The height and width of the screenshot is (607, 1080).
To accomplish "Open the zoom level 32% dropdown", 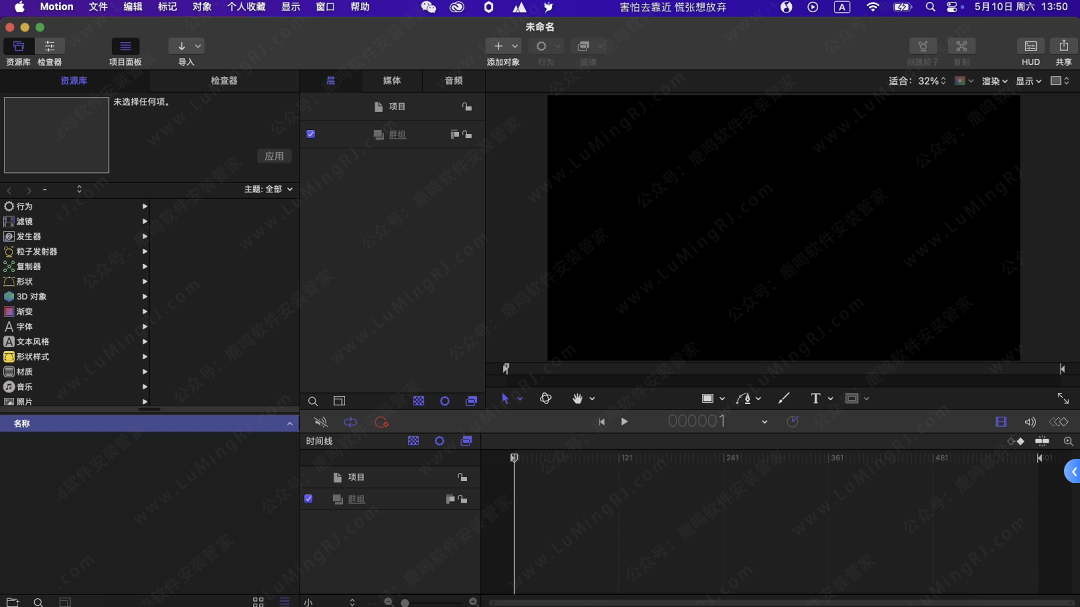I will click(931, 81).
